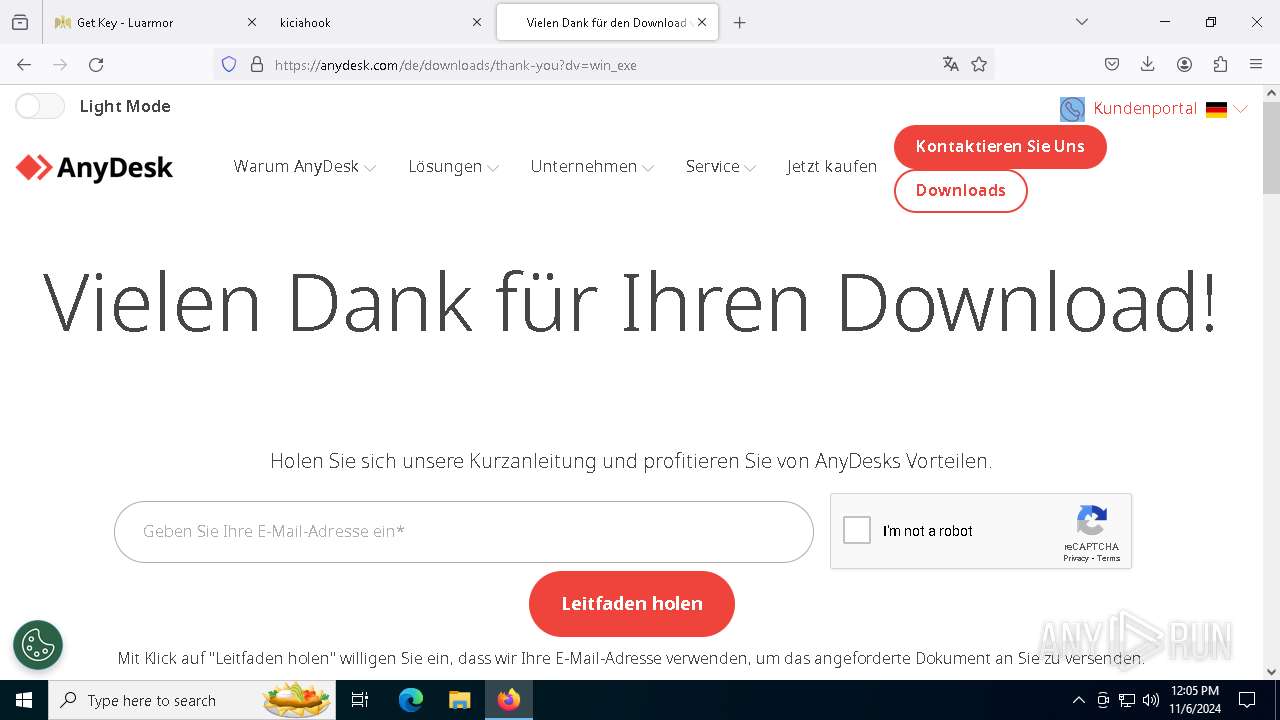This screenshot has width=1280, height=720.
Task: Open tracking protection shield icon
Action: tap(229, 64)
